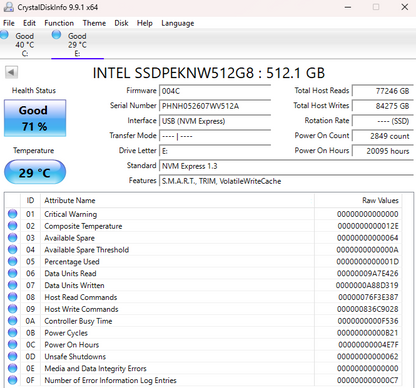This screenshot has width=416, height=388.
Task: Select the Controller Busy Time attribute name
Action: click(x=78, y=321)
